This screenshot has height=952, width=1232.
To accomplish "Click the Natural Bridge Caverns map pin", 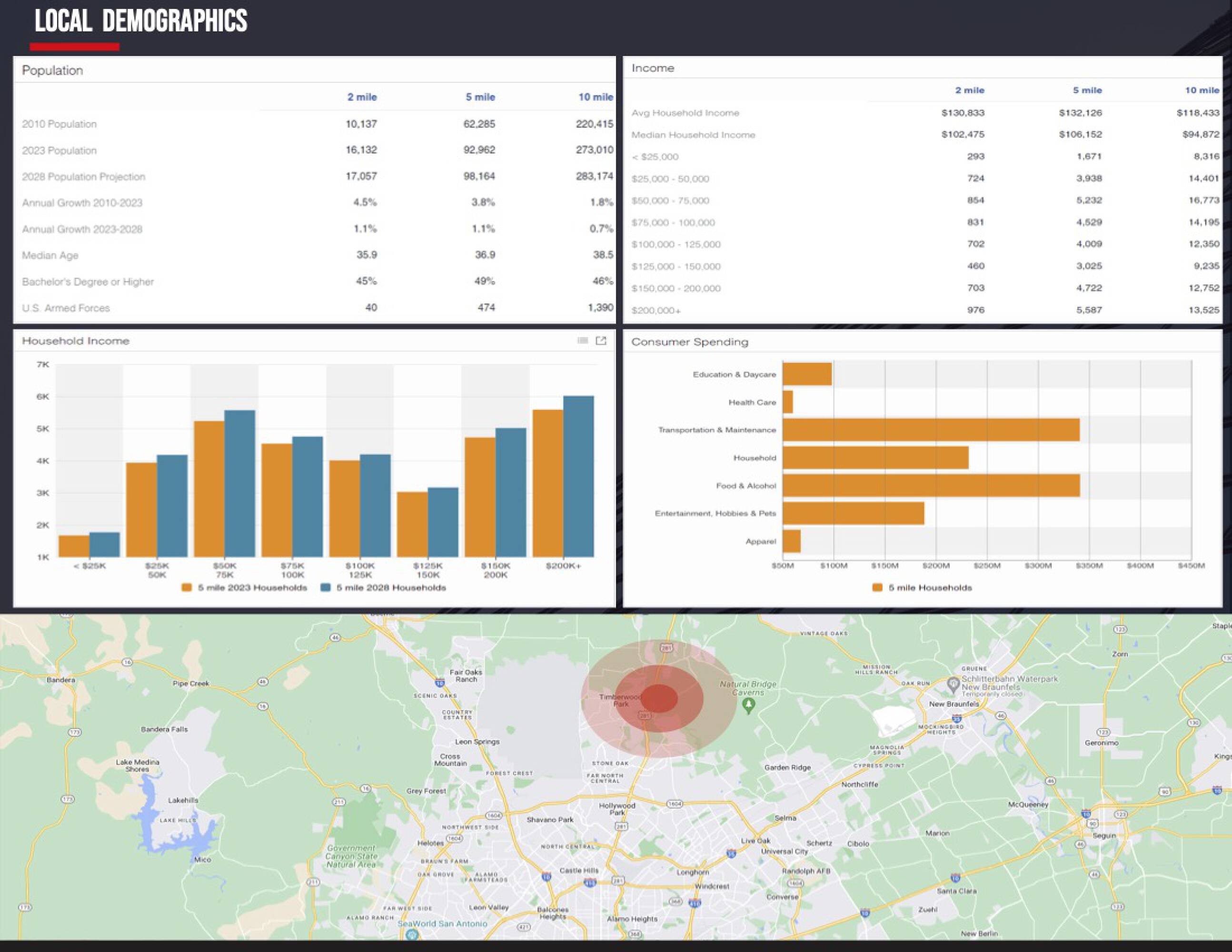I will pos(748,705).
